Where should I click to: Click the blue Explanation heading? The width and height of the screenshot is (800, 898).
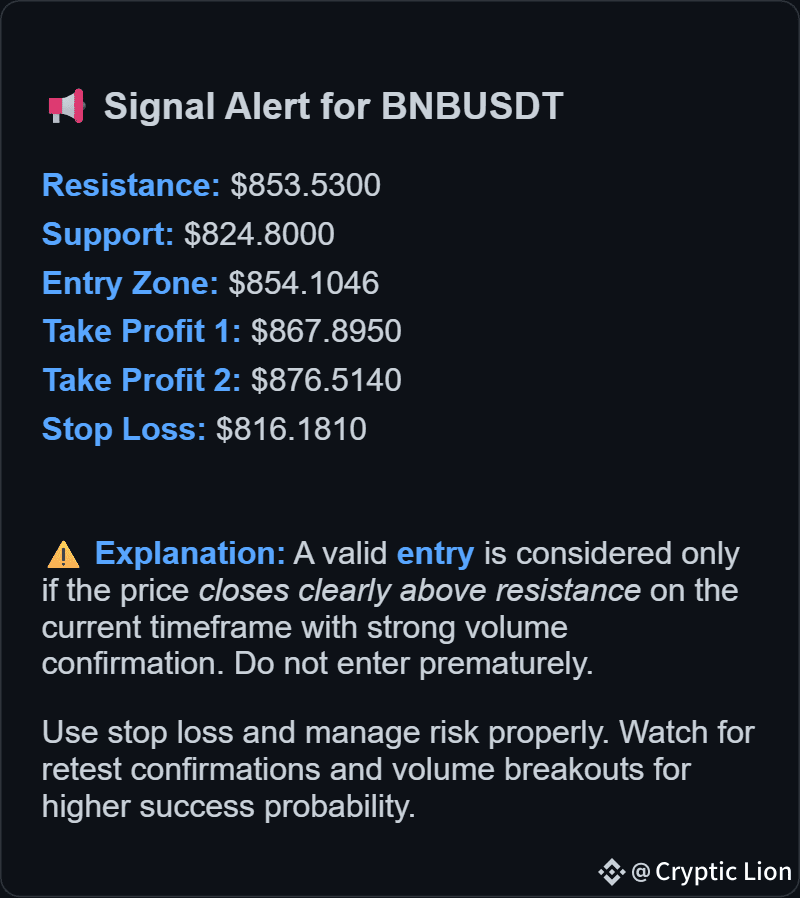(x=190, y=554)
